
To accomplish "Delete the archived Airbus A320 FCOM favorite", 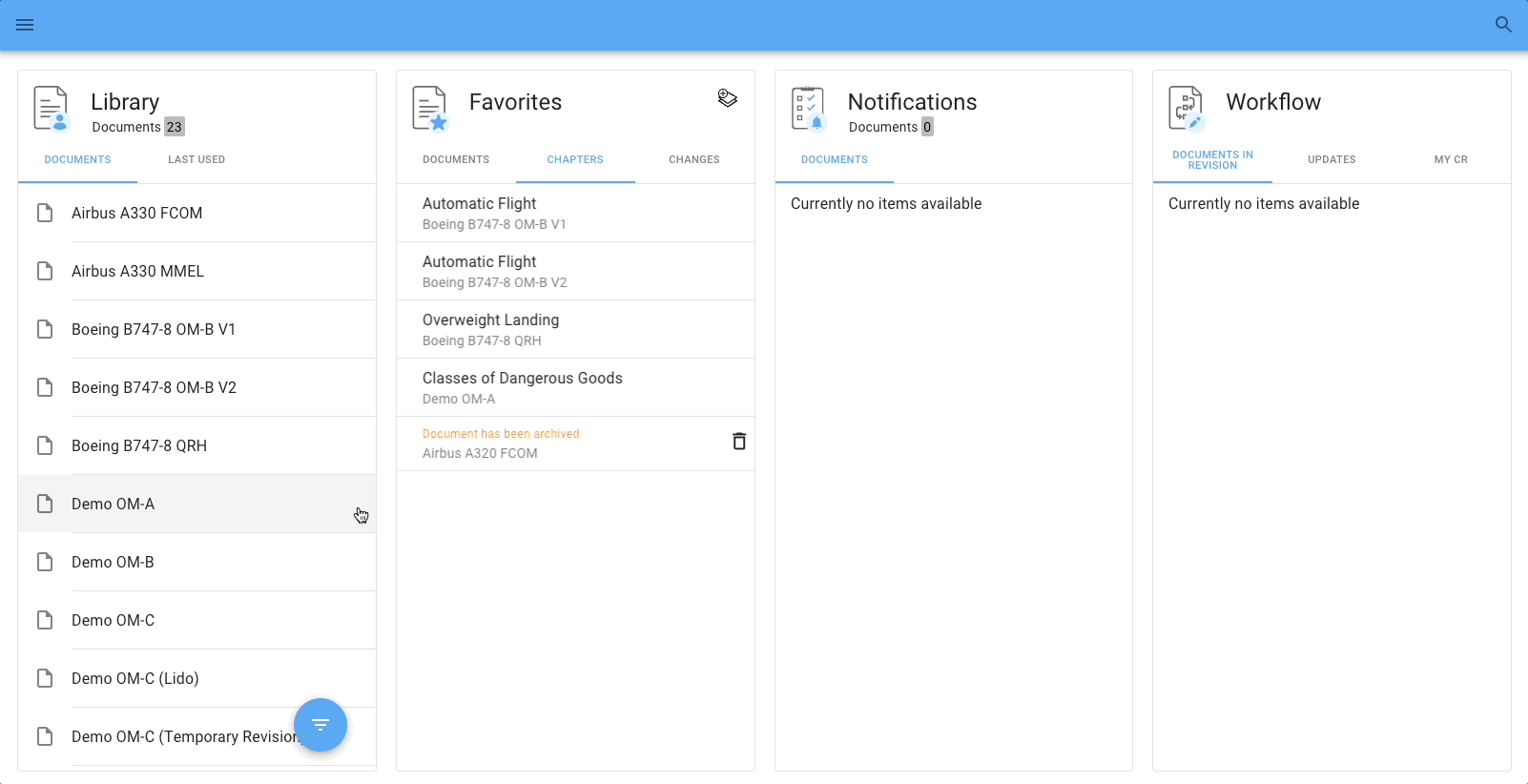I will [x=739, y=442].
